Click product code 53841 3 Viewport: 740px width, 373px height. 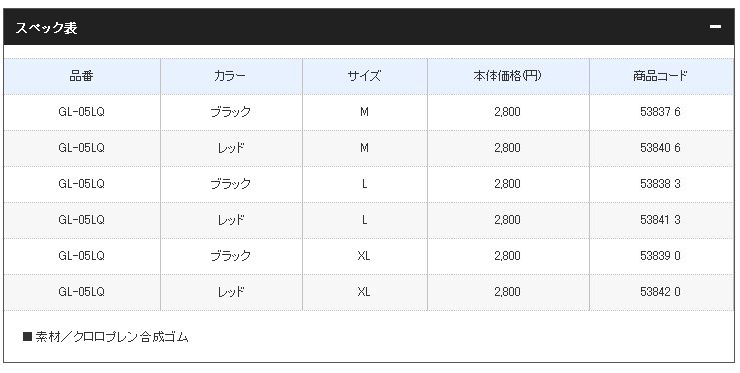click(660, 220)
